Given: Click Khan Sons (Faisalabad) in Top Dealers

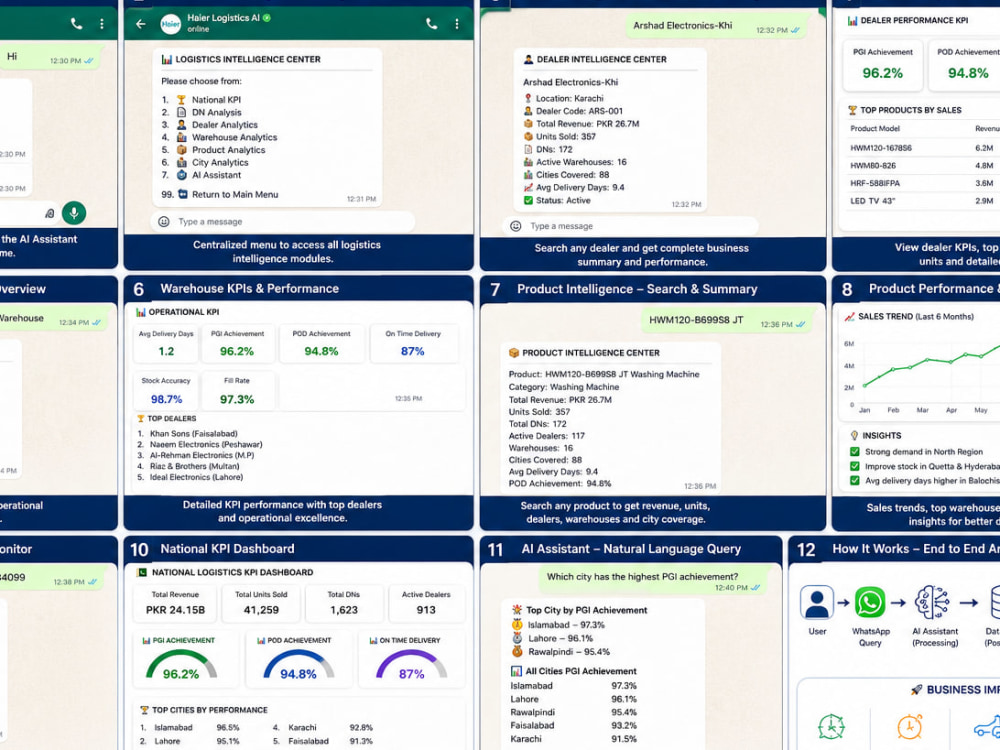Looking at the screenshot, I should click(194, 434).
